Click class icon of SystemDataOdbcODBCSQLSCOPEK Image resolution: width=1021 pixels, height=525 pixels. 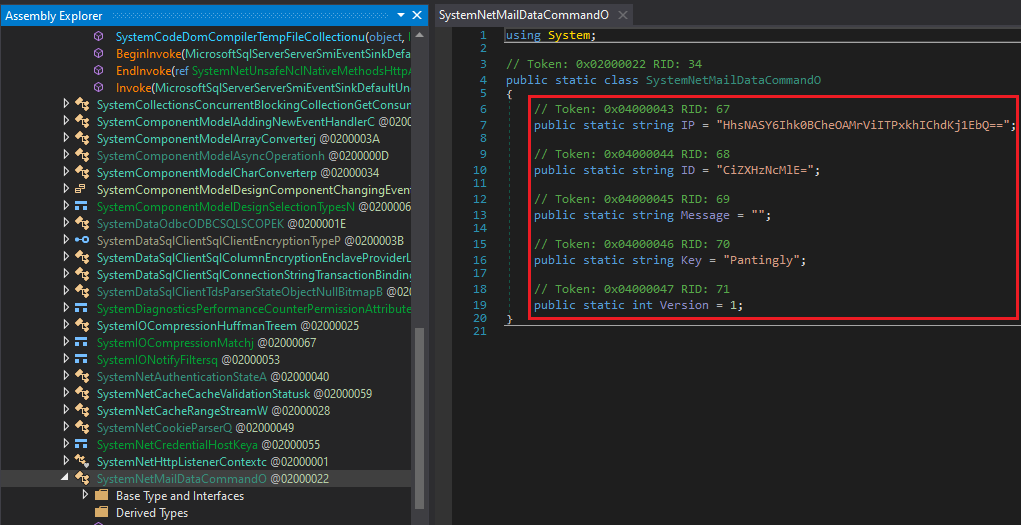pos(82,223)
